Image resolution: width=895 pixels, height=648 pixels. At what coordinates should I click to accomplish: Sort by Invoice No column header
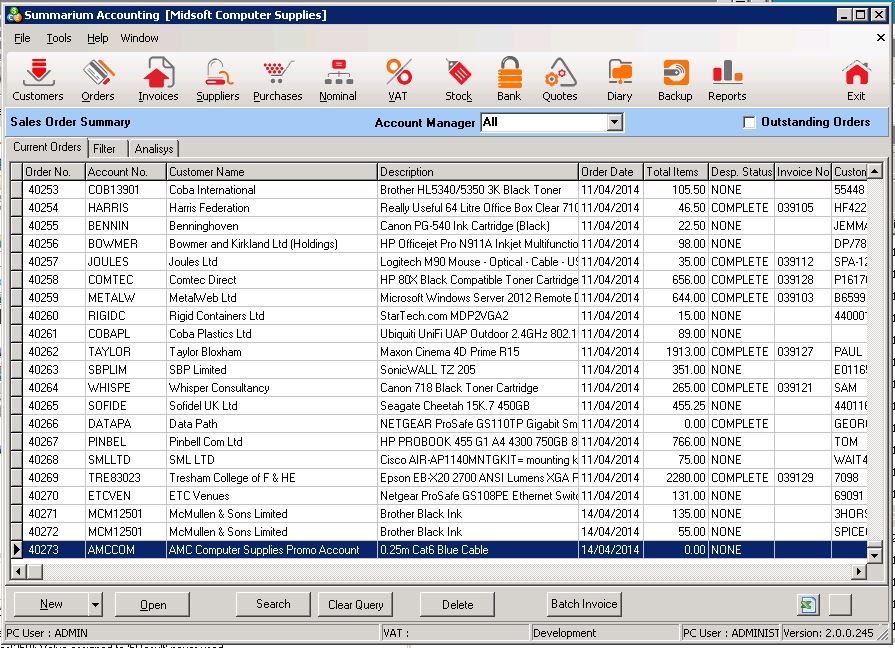803,171
